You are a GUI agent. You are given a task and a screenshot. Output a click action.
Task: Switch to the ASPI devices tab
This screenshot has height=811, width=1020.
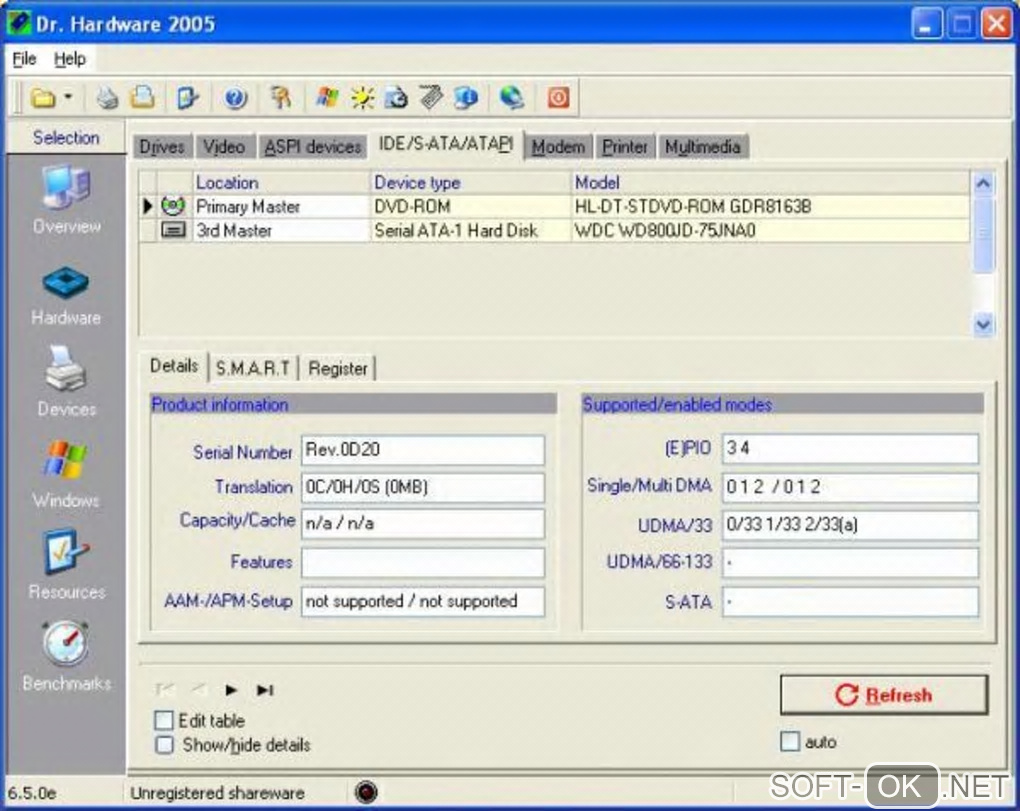click(312, 147)
